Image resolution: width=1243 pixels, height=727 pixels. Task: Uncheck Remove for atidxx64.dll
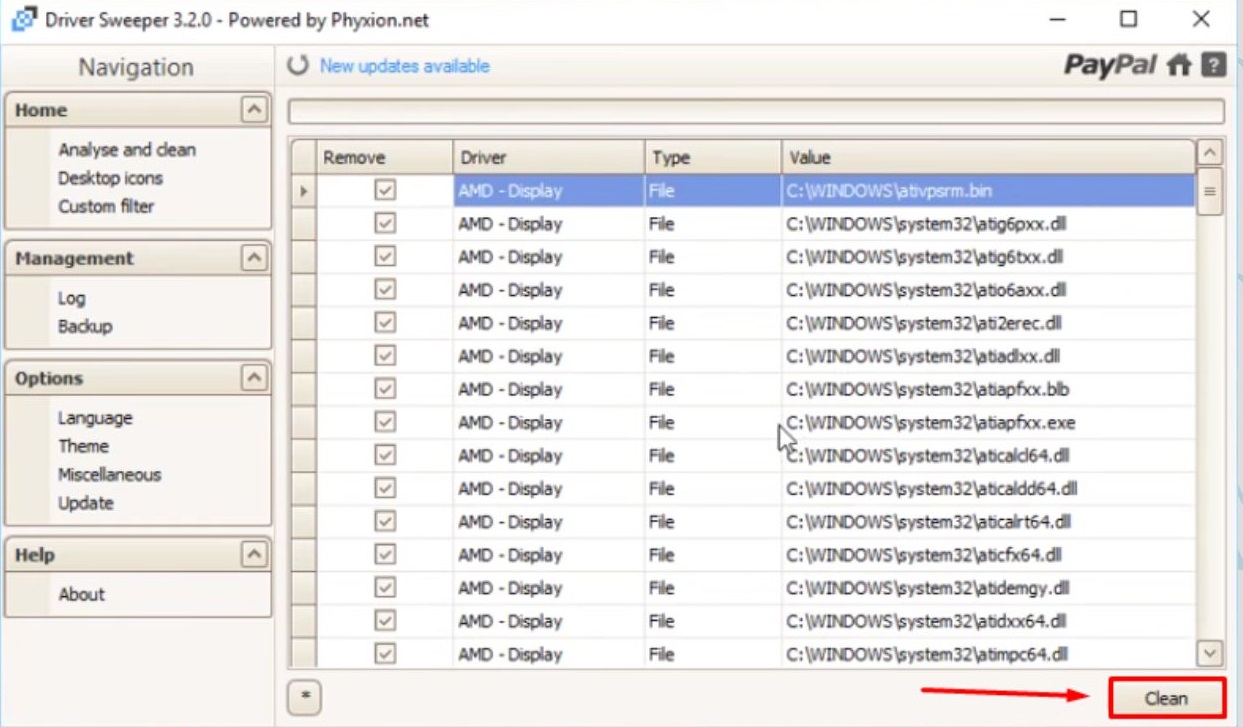[x=385, y=620]
